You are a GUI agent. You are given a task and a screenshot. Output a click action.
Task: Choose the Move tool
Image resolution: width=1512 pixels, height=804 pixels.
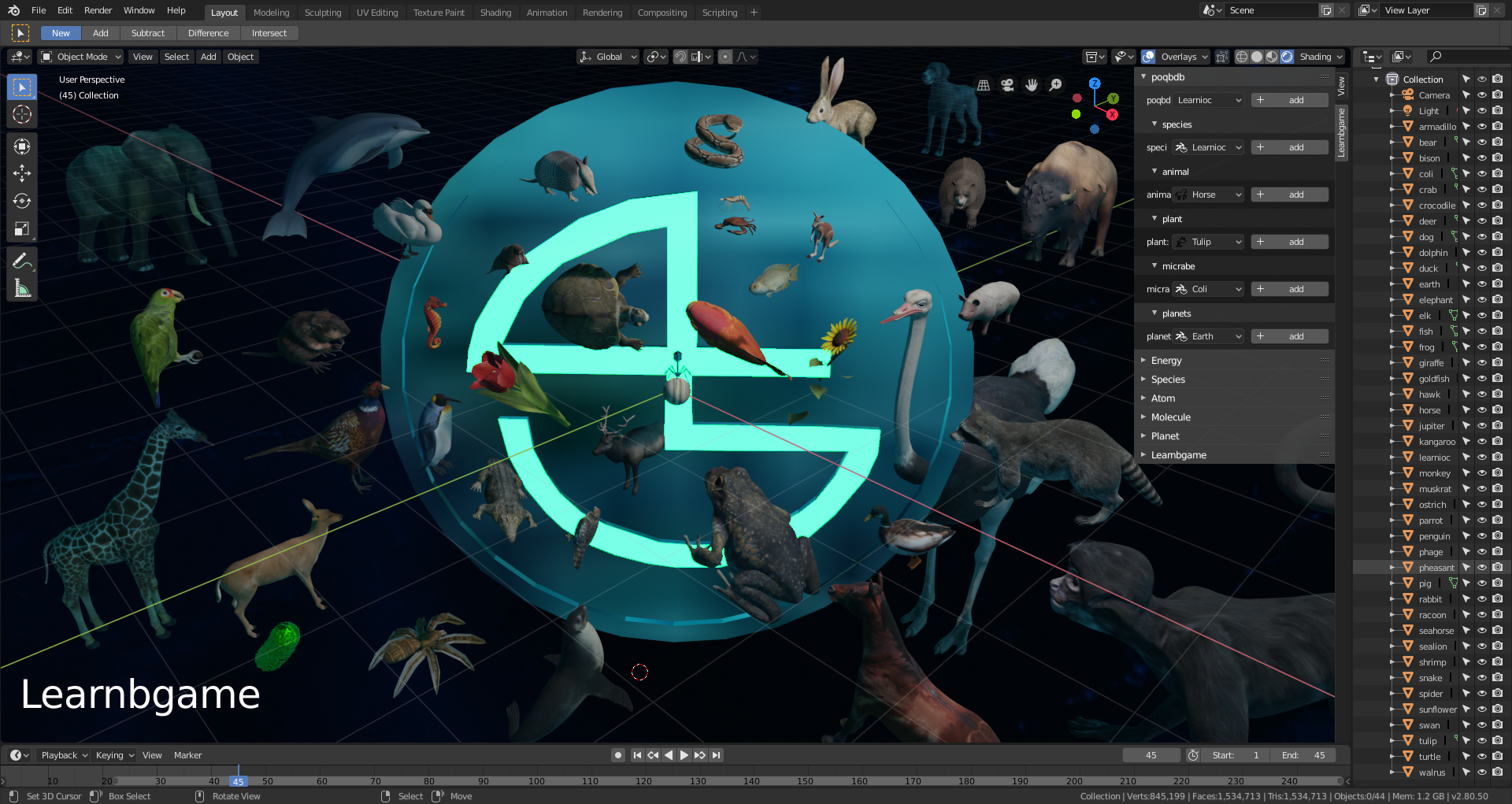[22, 174]
